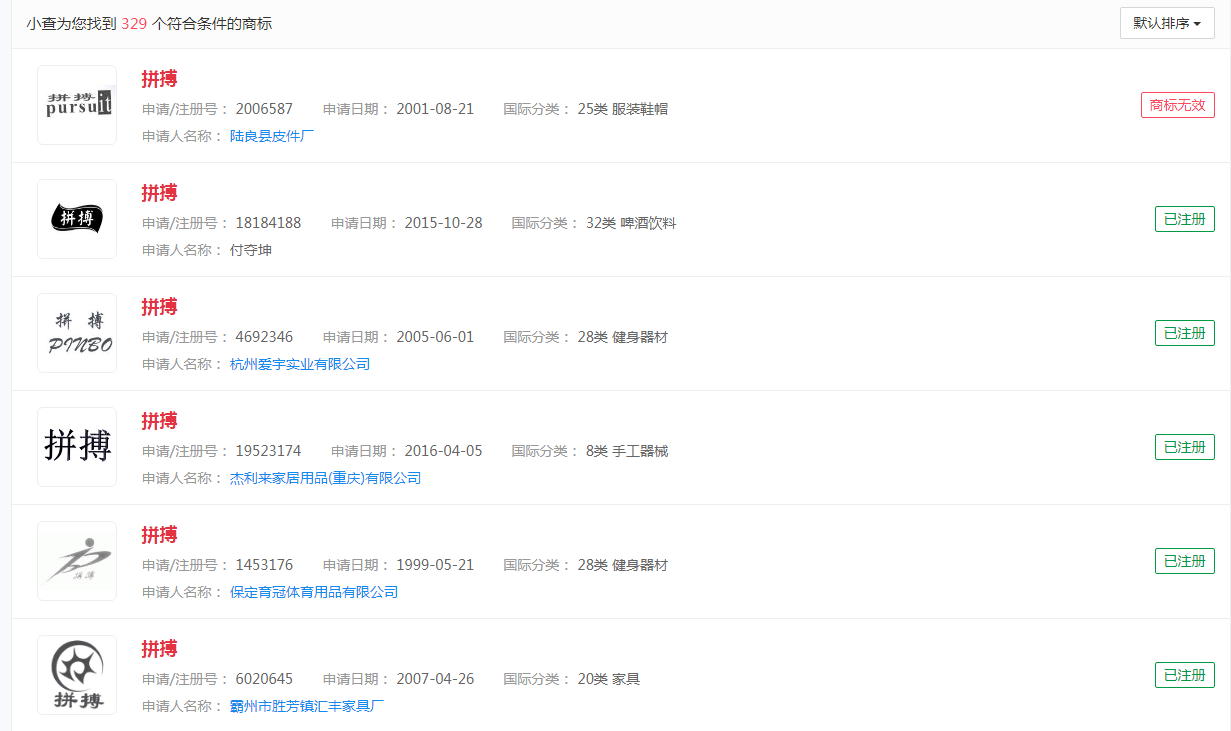Viewport: 1231px width, 731px height.
Task: Open the black banner logo thumbnail for 18184188
Action: click(77, 219)
